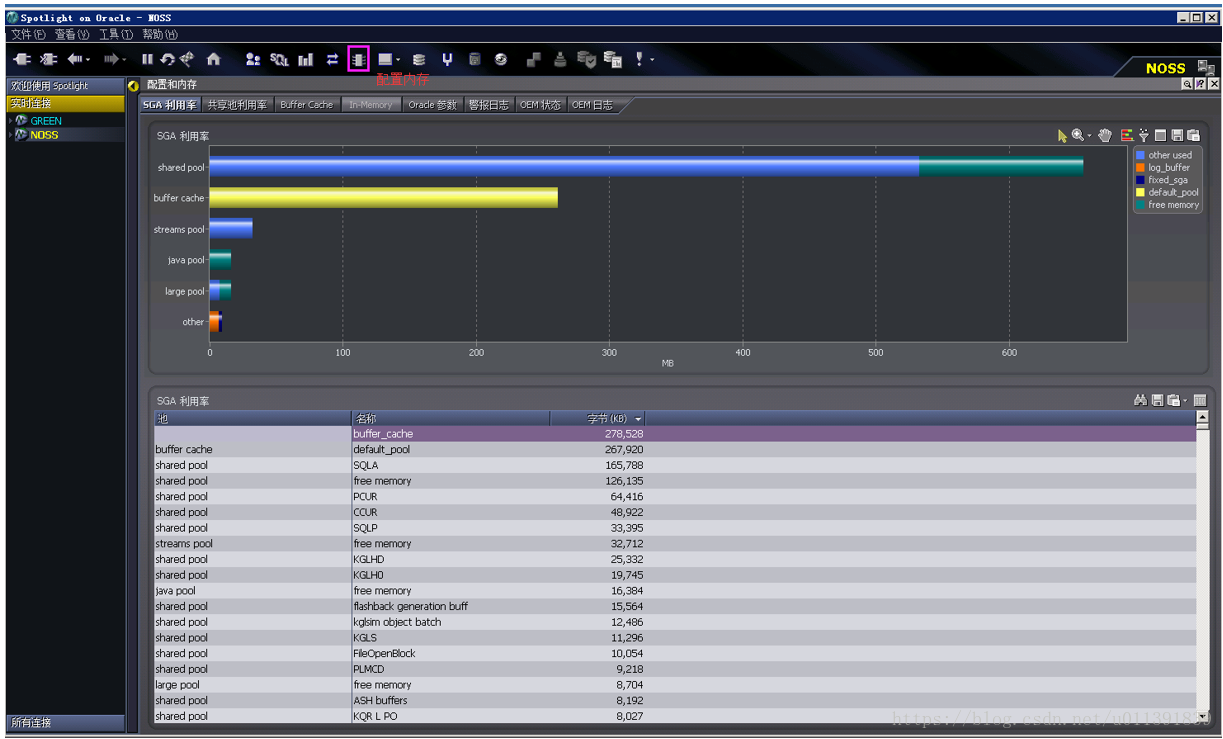Expand the GREEN connection tree node
Image resolution: width=1223 pixels, height=739 pixels.
10,121
